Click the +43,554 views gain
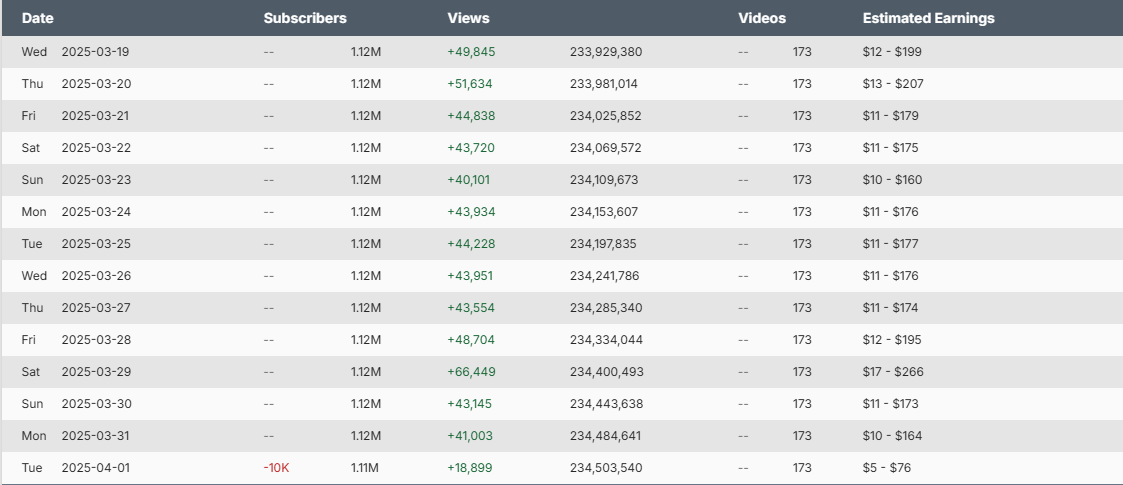This screenshot has width=1123, height=485. (471, 308)
